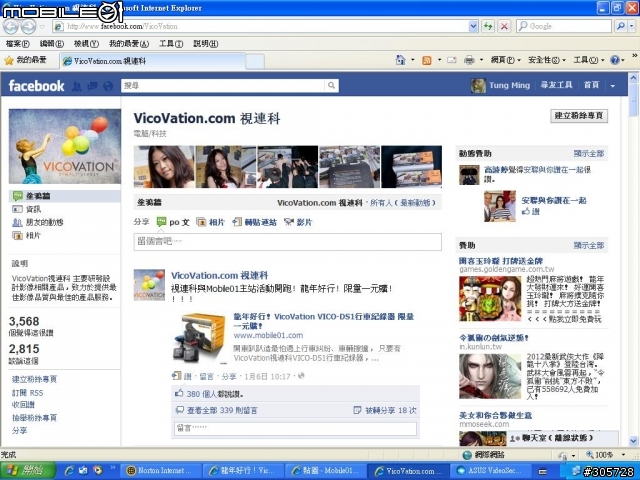The width and height of the screenshot is (640, 480).
Task: Click the photo share icon beside 相片
Action: 201,222
